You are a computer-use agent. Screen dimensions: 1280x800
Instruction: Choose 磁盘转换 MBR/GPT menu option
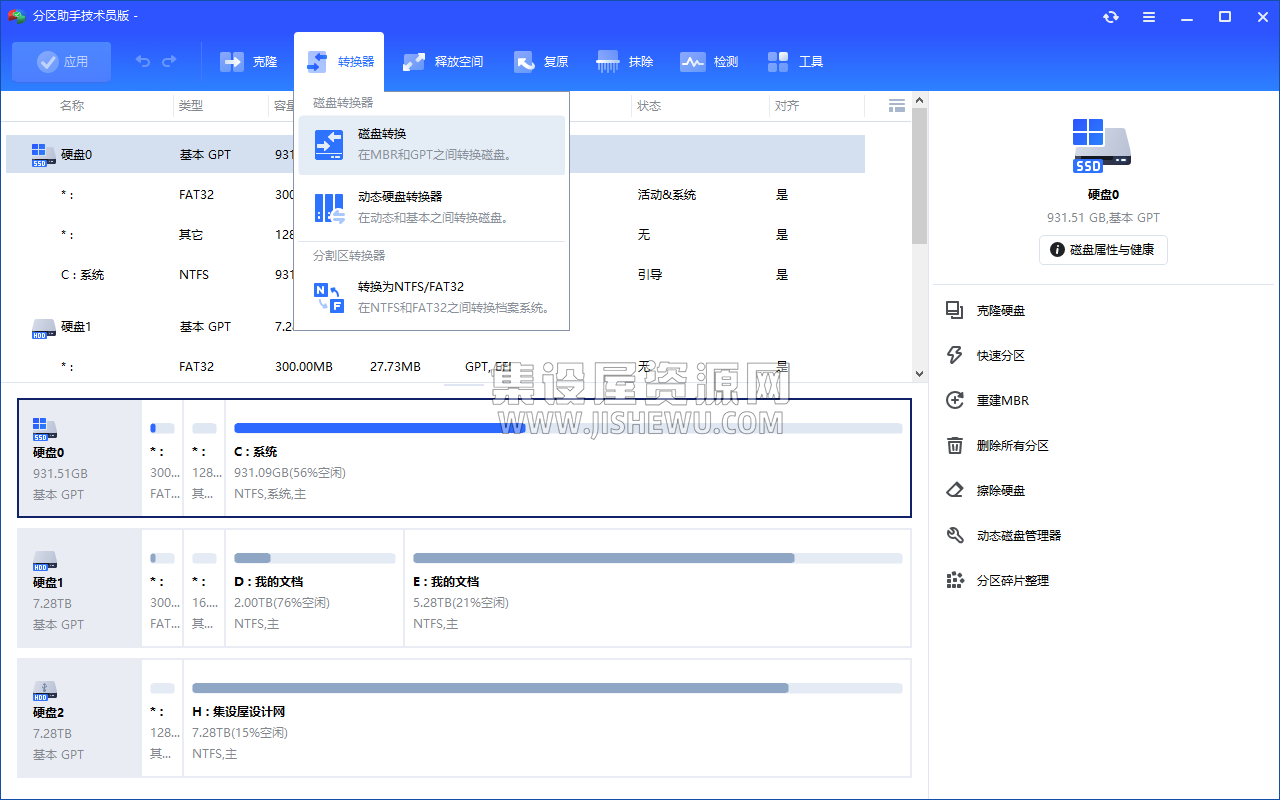432,144
